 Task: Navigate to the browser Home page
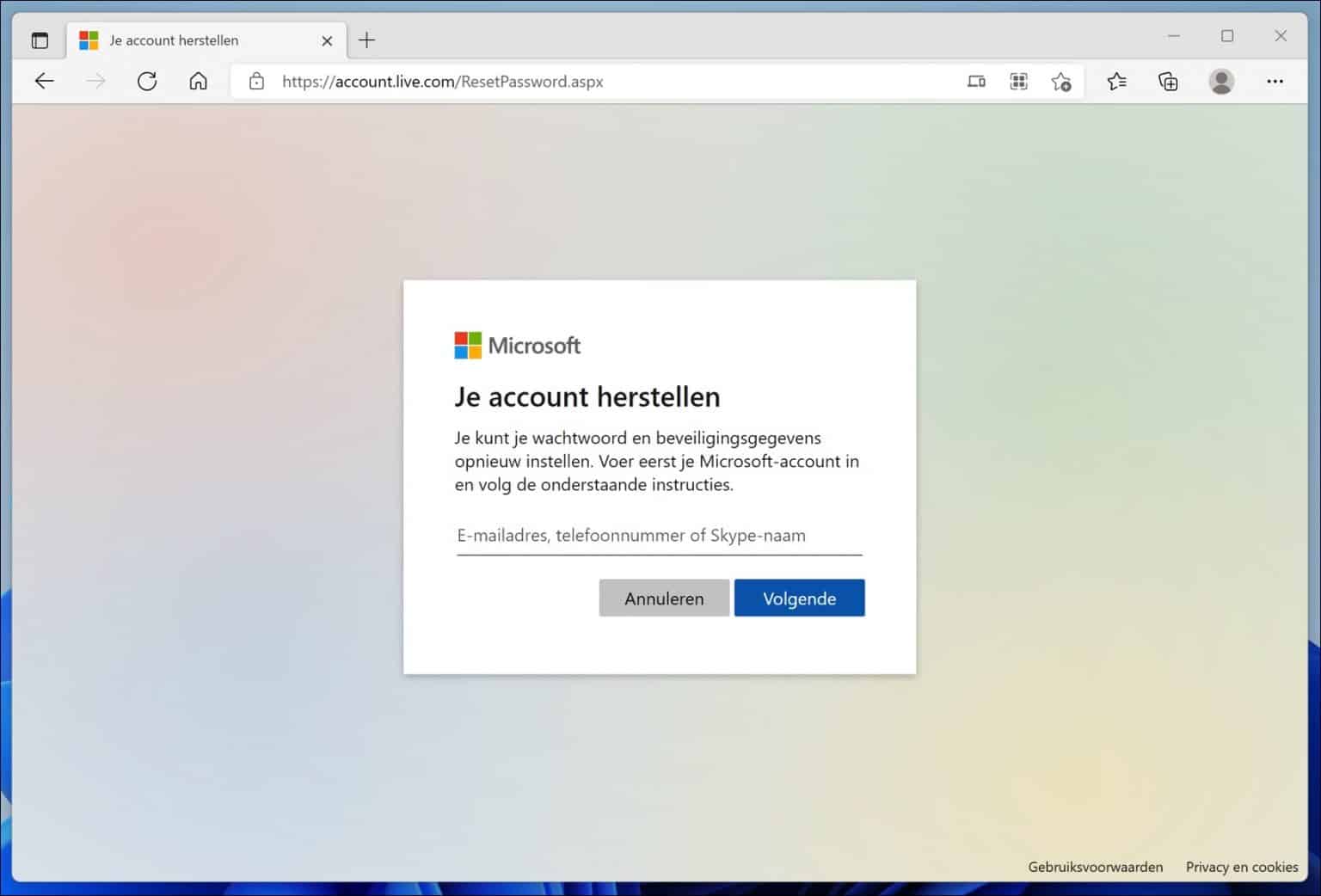tap(198, 81)
